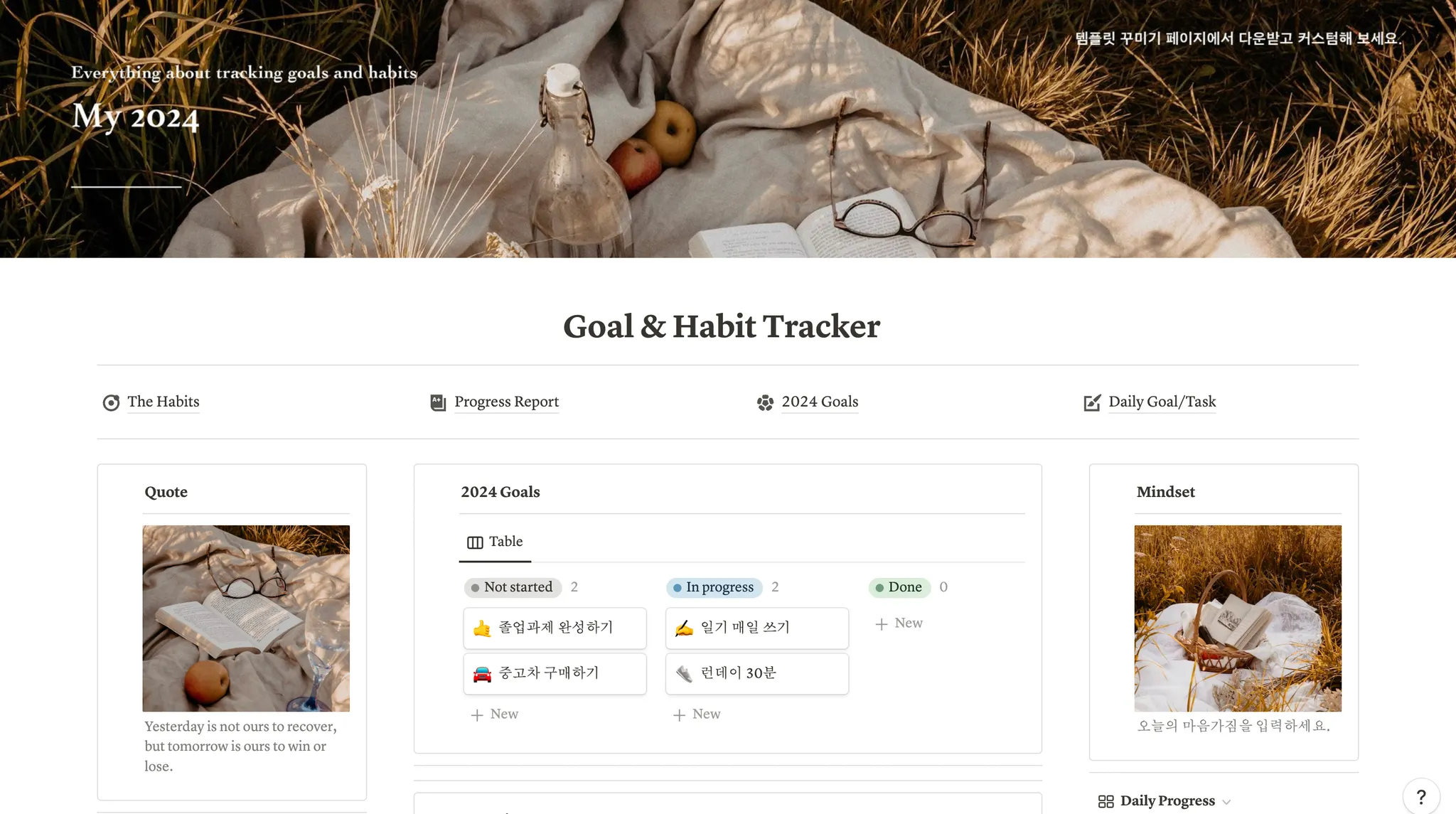Screen dimensions: 1456x814
Task: Click The Habits target icon
Action: pos(111,402)
